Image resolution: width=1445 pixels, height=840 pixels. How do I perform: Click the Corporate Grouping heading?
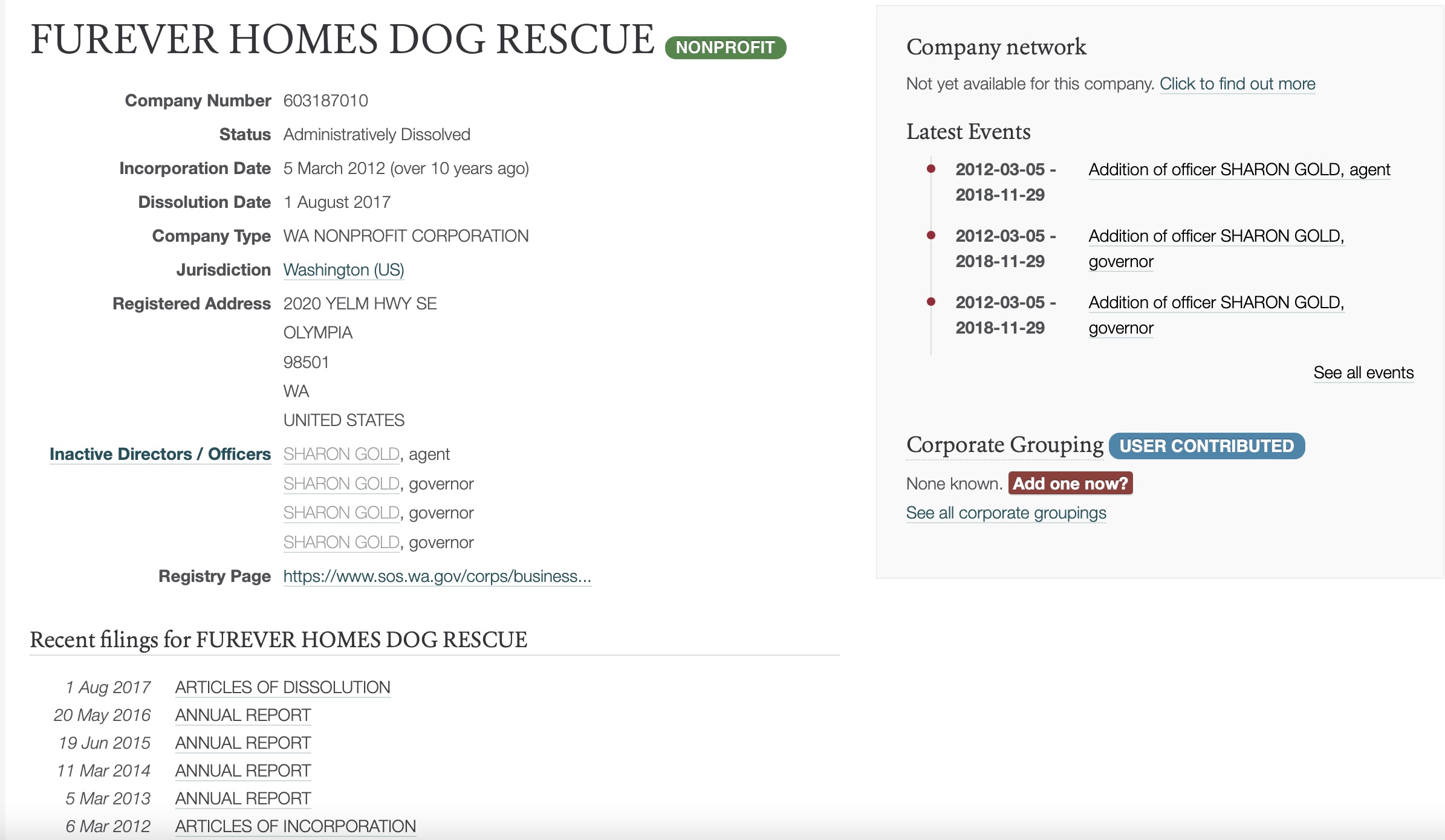1005,445
